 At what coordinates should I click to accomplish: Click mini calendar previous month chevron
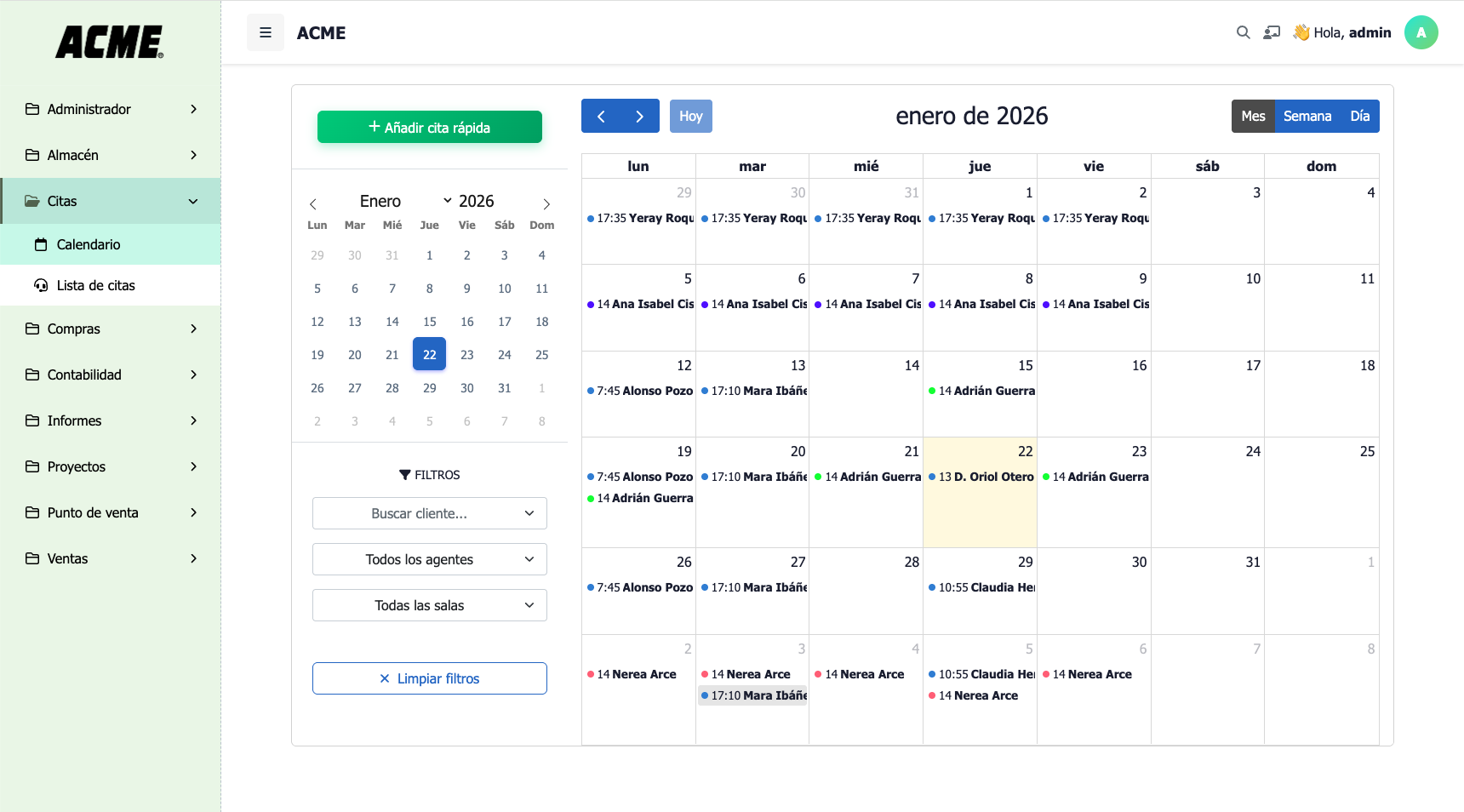click(x=313, y=204)
